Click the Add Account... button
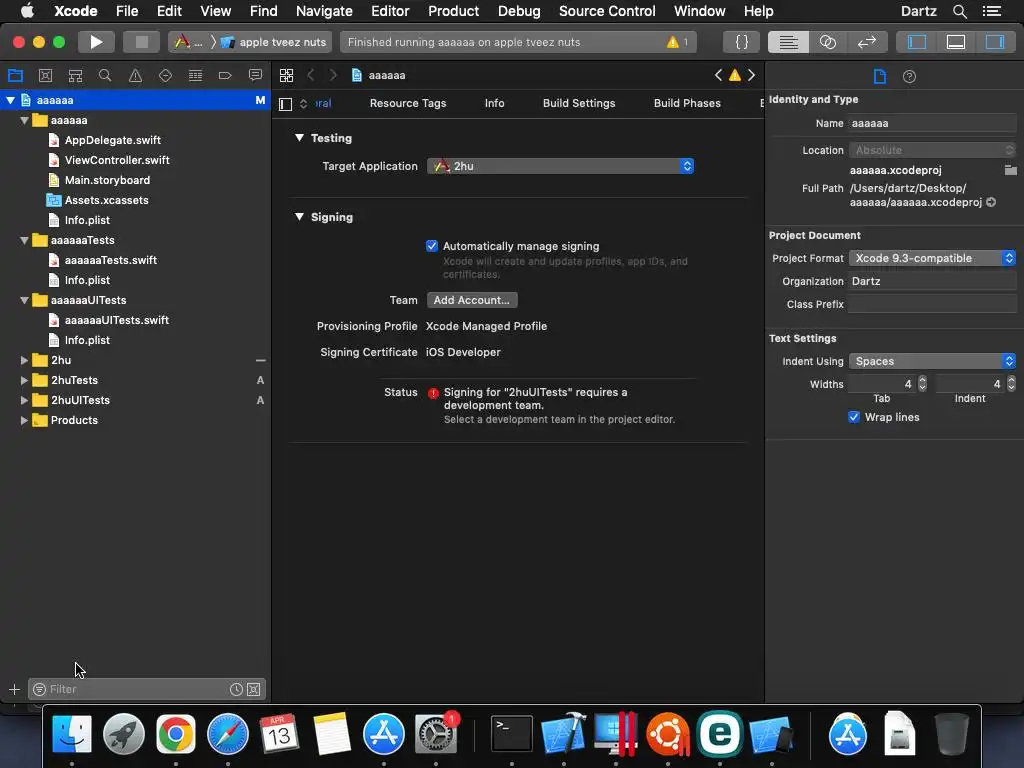1024x768 pixels. pyautogui.click(x=472, y=300)
